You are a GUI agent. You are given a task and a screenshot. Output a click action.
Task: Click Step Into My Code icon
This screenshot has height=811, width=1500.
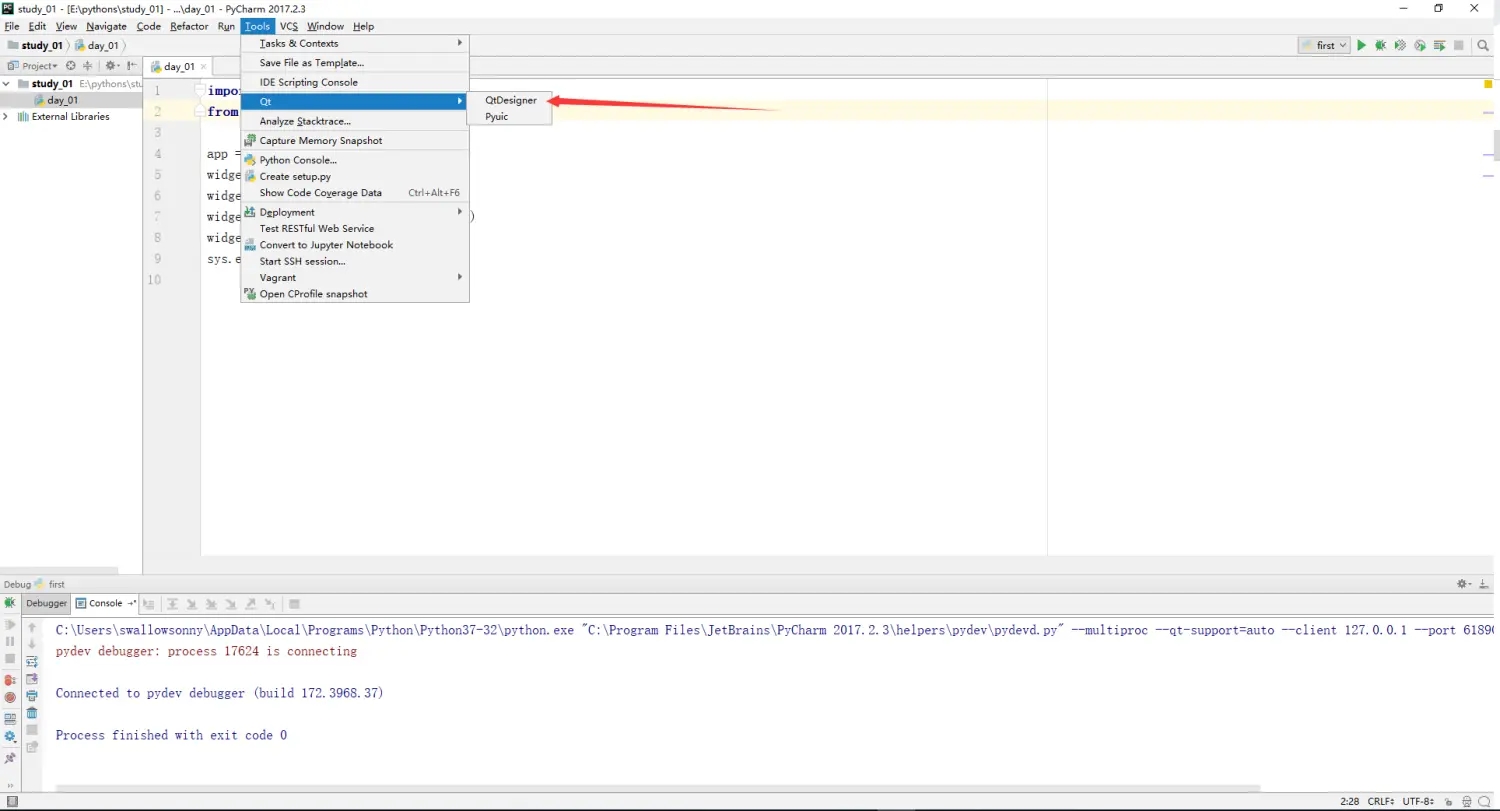click(x=211, y=603)
